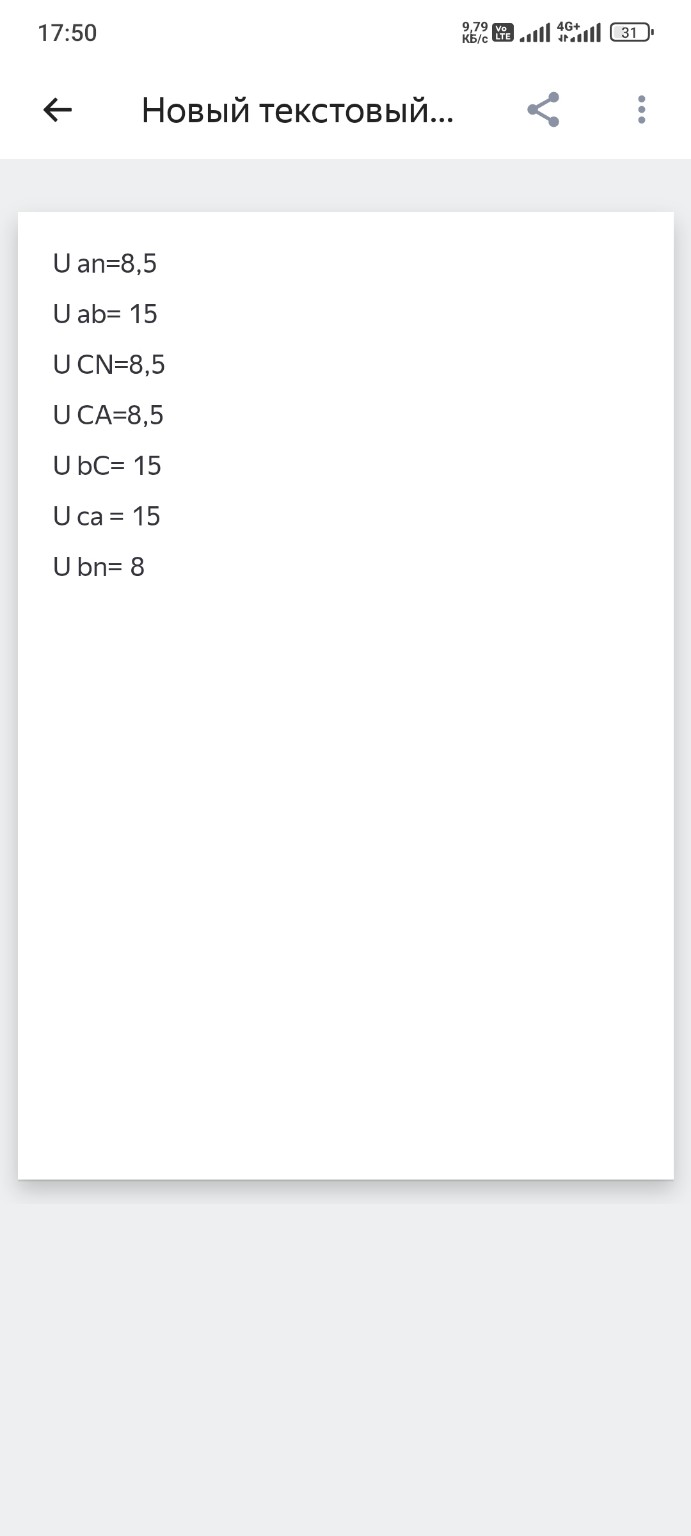Image resolution: width=691 pixels, height=1536 pixels.
Task: Tap the line 'U ca = 15'
Action: [x=107, y=516]
